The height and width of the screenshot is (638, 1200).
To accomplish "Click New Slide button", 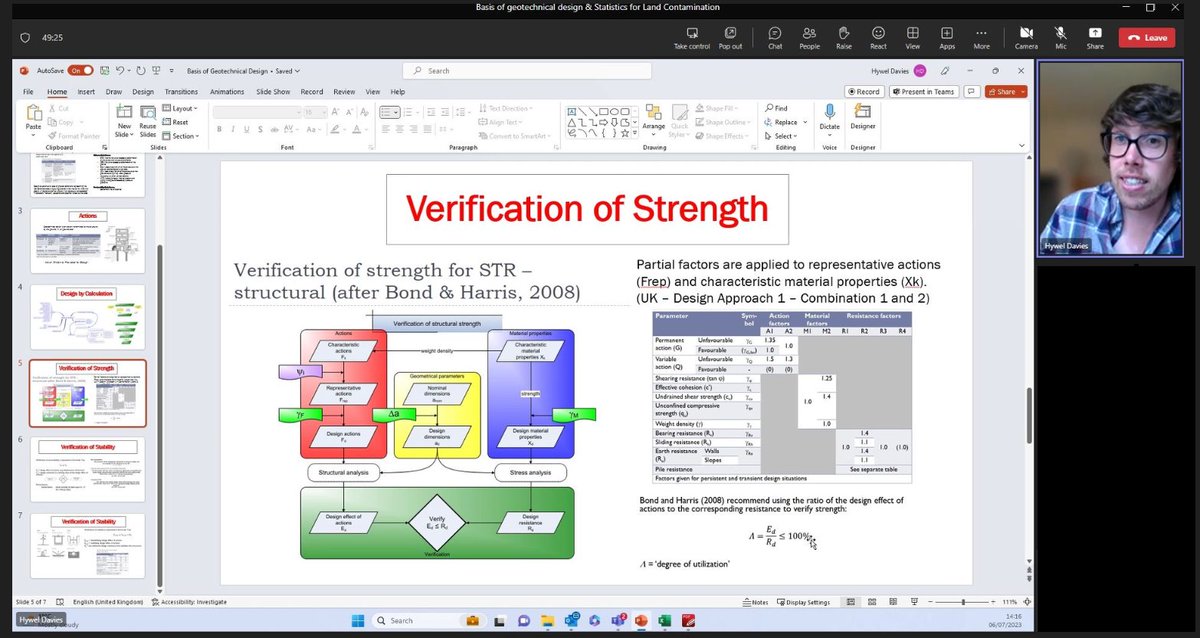I will point(124,119).
